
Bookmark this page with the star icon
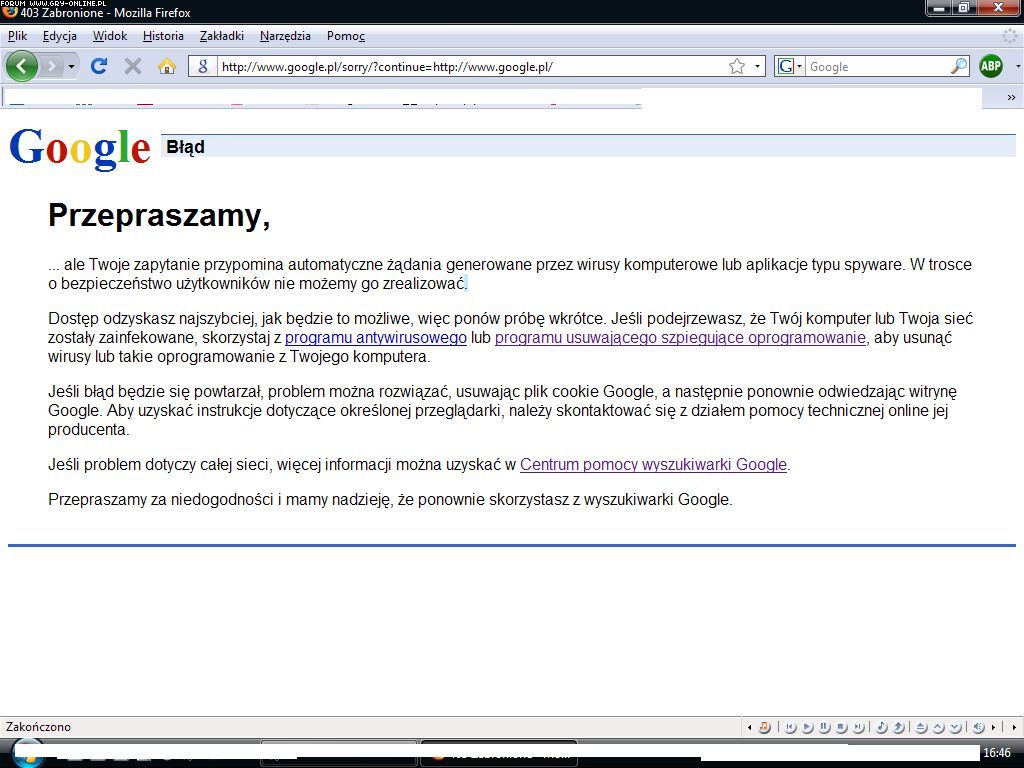[x=737, y=66]
